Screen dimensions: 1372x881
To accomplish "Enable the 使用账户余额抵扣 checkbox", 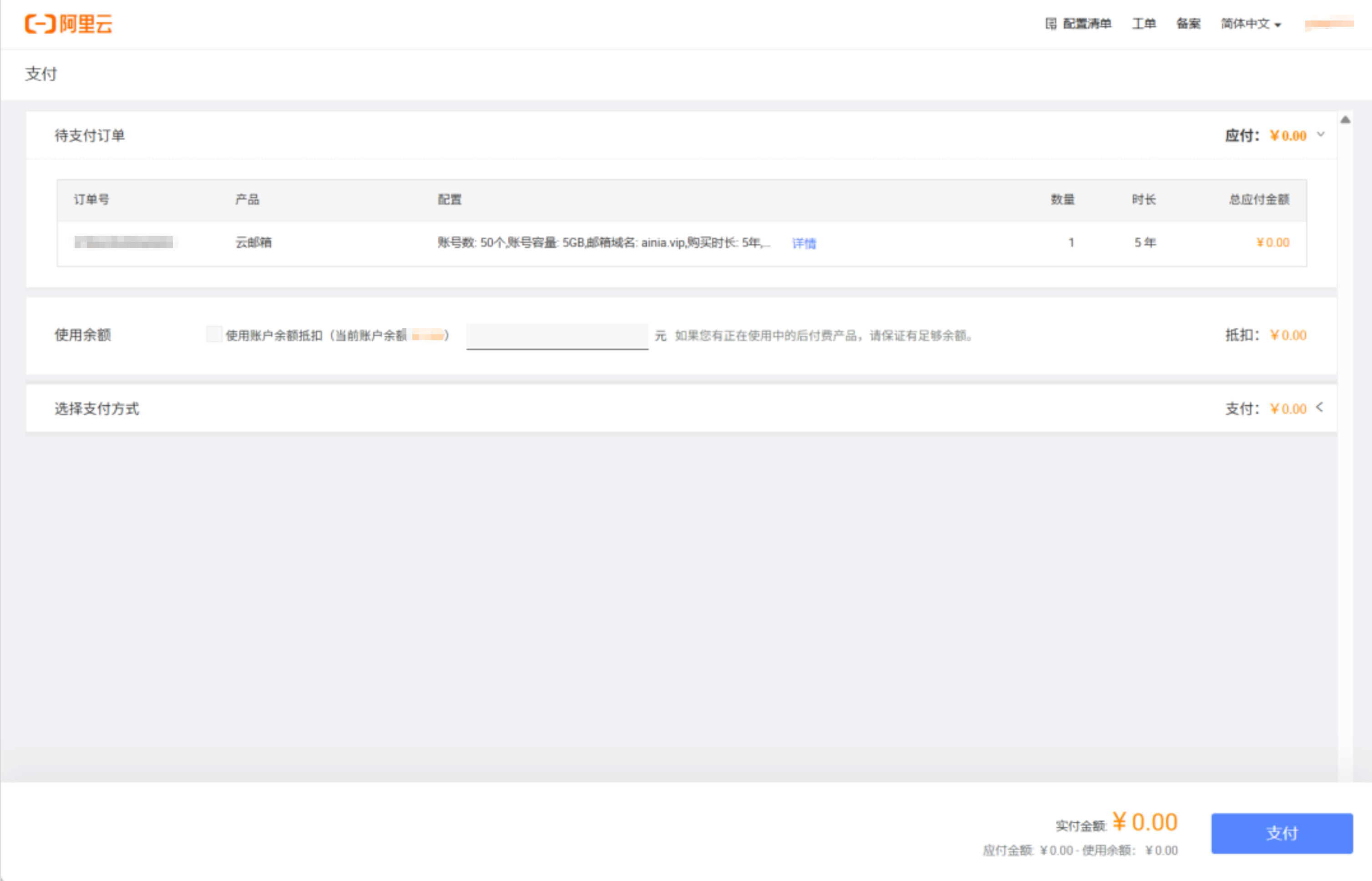I will coord(214,334).
